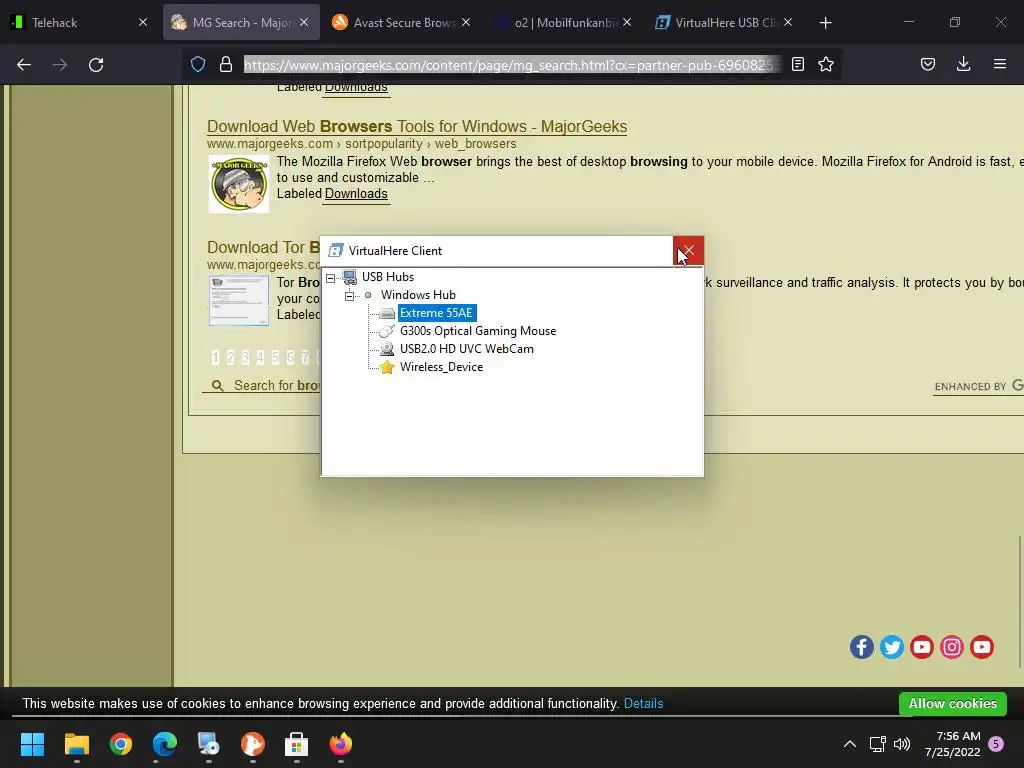The height and width of the screenshot is (768, 1024).
Task: Close the Telehack tab
Action: point(143,23)
